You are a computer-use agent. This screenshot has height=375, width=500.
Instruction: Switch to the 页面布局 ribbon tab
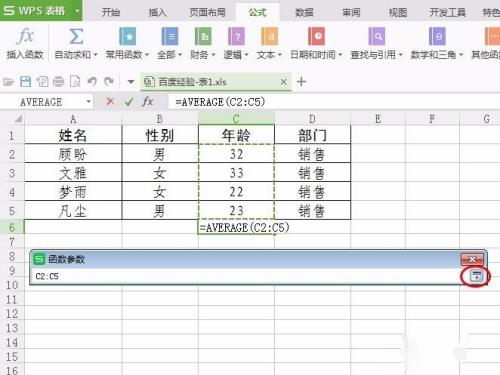click(x=207, y=13)
